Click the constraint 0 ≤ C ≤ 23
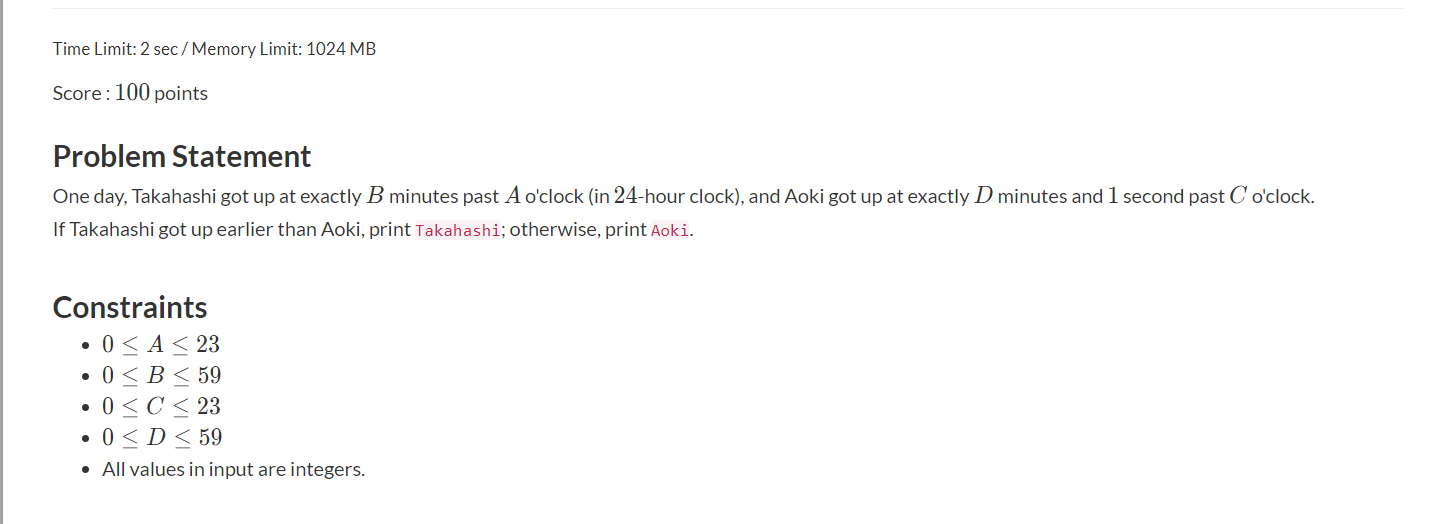 (x=161, y=407)
